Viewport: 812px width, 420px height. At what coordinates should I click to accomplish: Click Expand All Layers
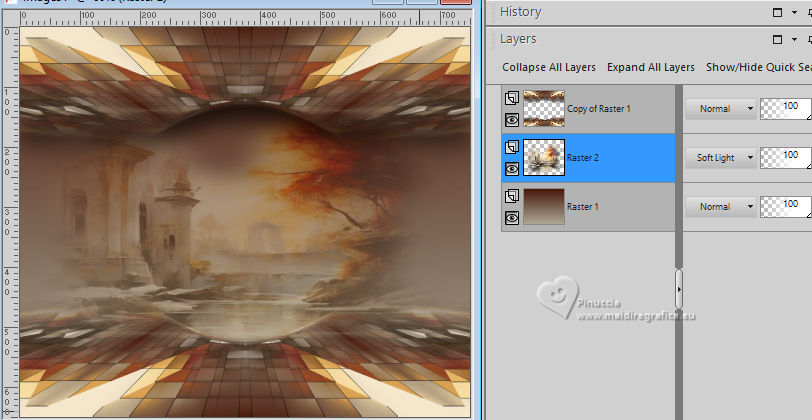click(651, 67)
